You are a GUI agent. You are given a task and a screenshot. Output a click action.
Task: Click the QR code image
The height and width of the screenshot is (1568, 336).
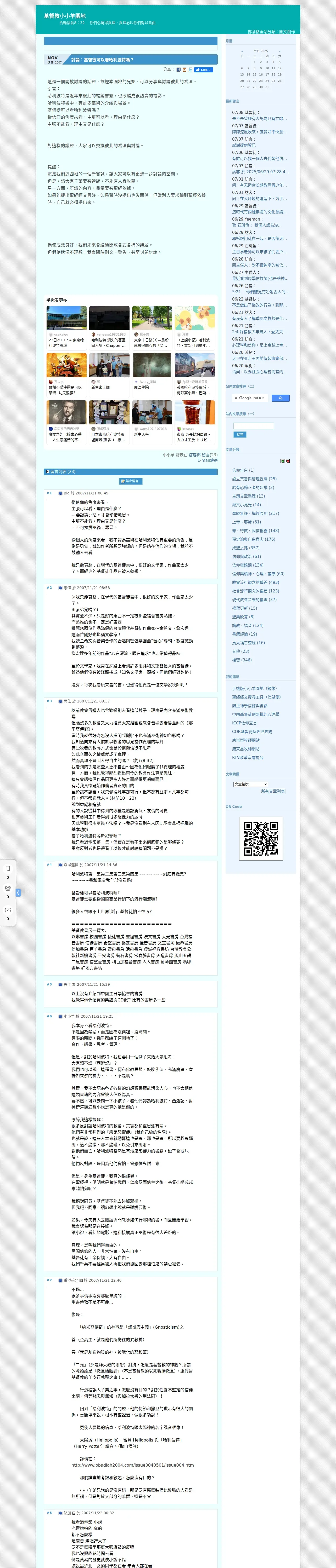(x=261, y=839)
